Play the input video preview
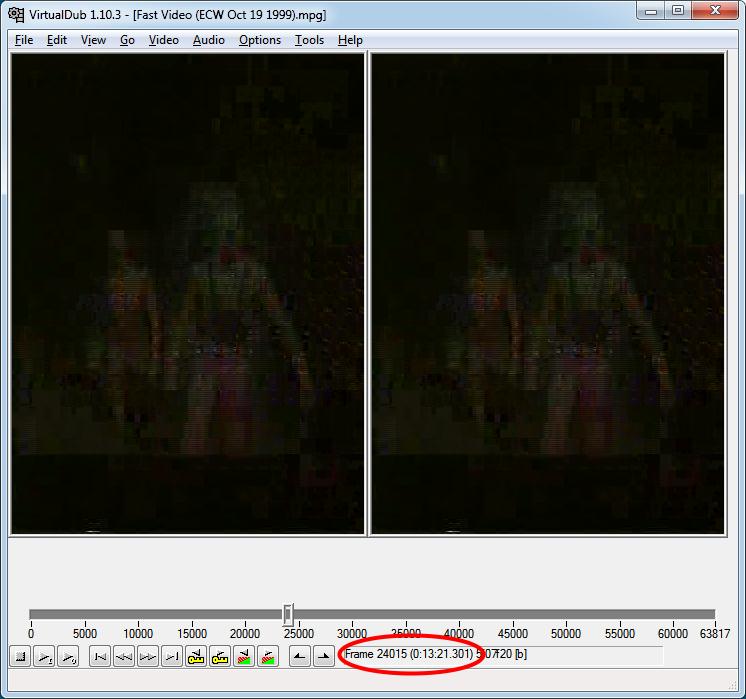Image resolution: width=746 pixels, height=699 pixels. pos(44,657)
